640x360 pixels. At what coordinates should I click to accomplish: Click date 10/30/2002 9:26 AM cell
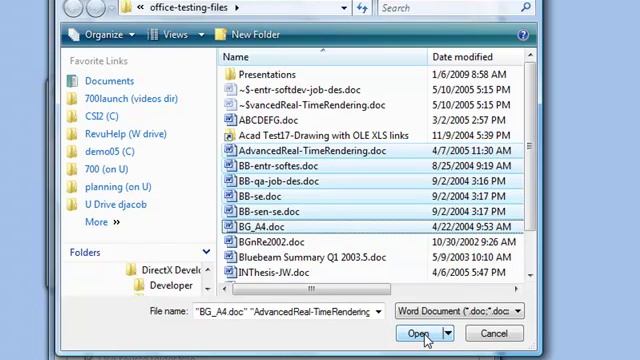point(474,242)
